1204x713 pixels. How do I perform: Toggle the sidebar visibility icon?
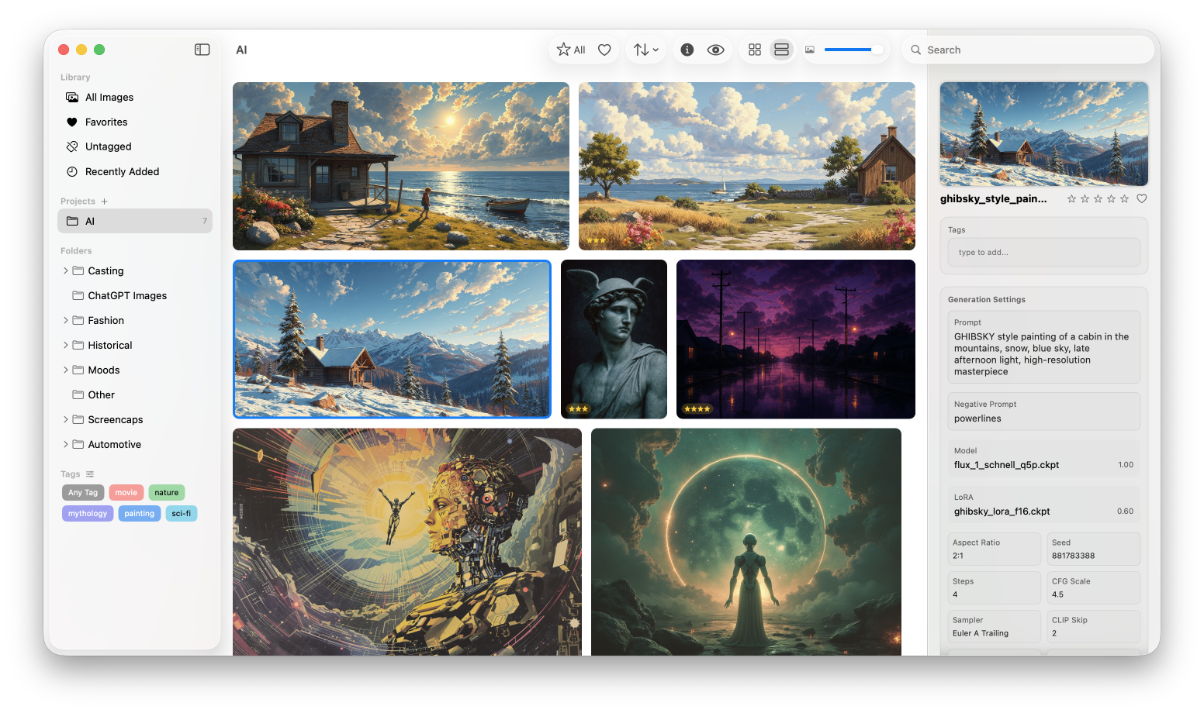point(201,48)
